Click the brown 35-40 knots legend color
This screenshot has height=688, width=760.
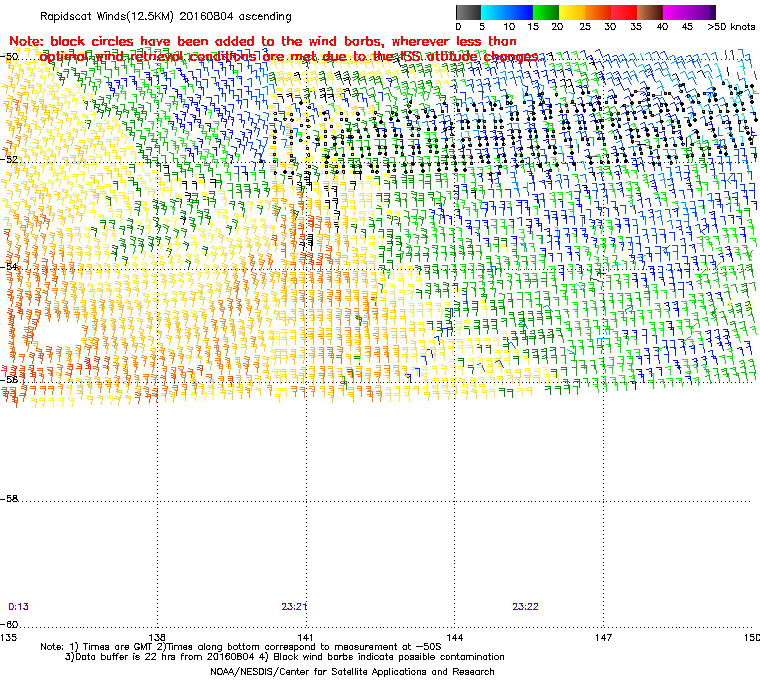[x=650, y=12]
